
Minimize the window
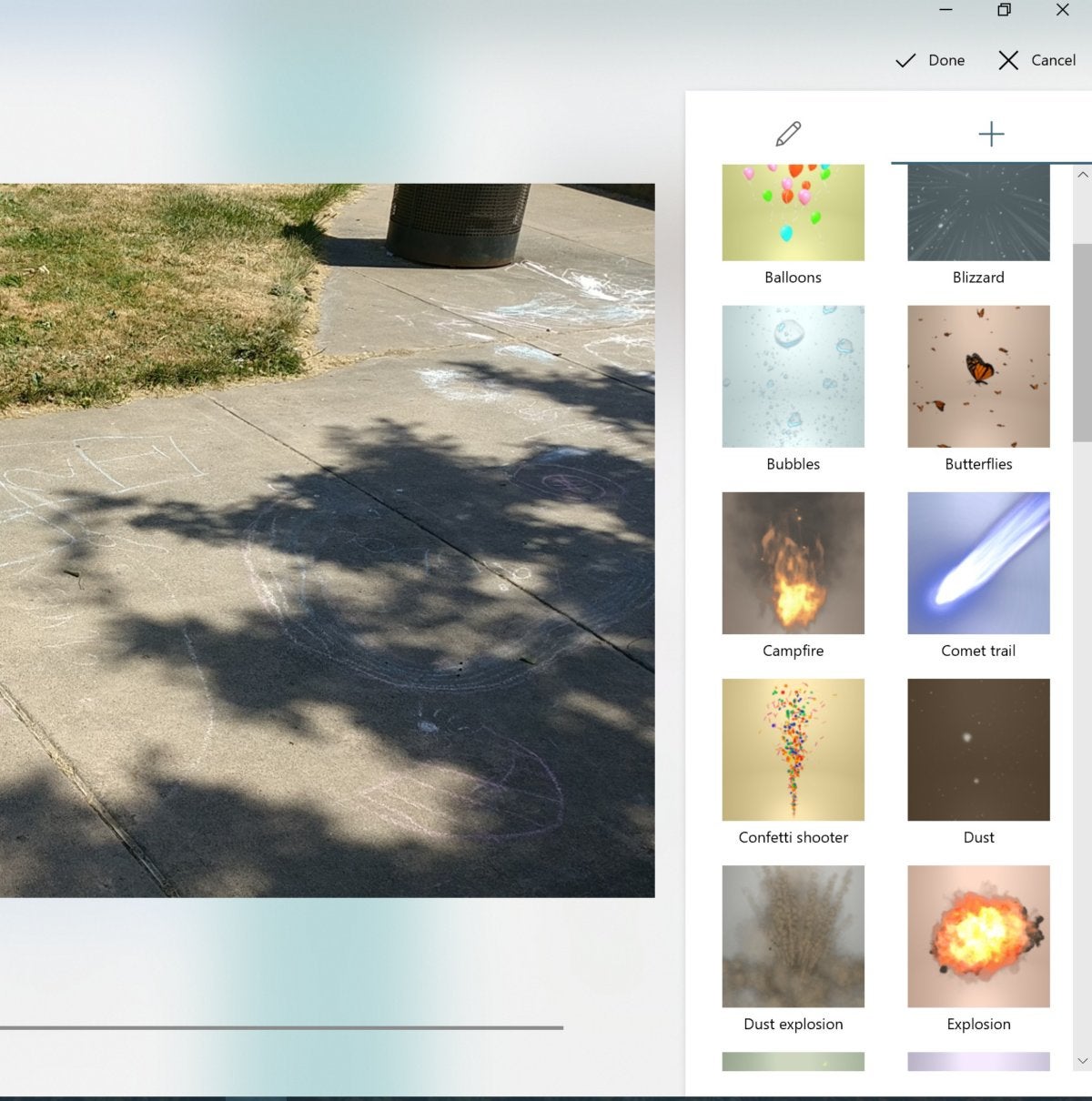[x=945, y=10]
